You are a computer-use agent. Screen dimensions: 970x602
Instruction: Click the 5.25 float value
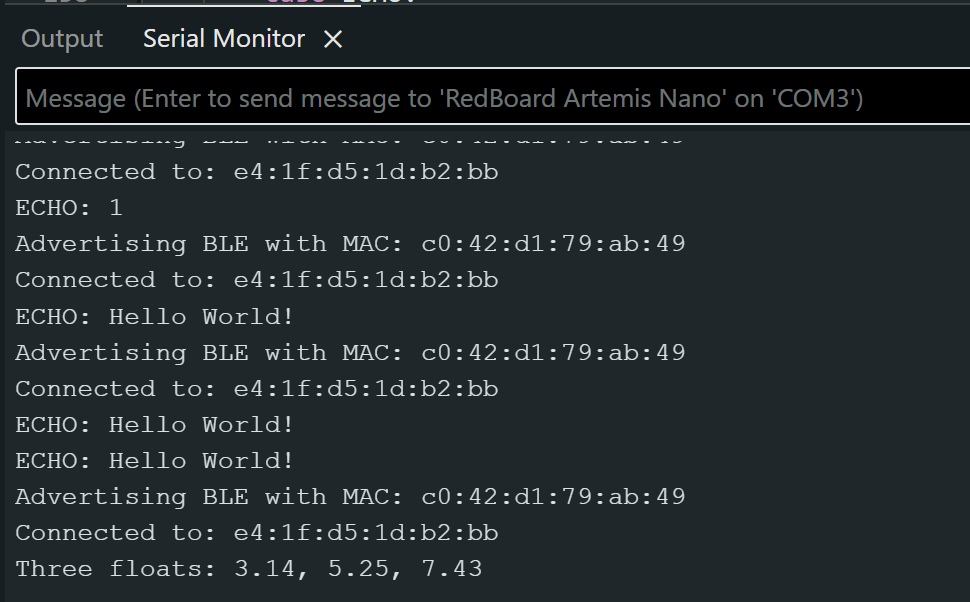tap(348, 569)
